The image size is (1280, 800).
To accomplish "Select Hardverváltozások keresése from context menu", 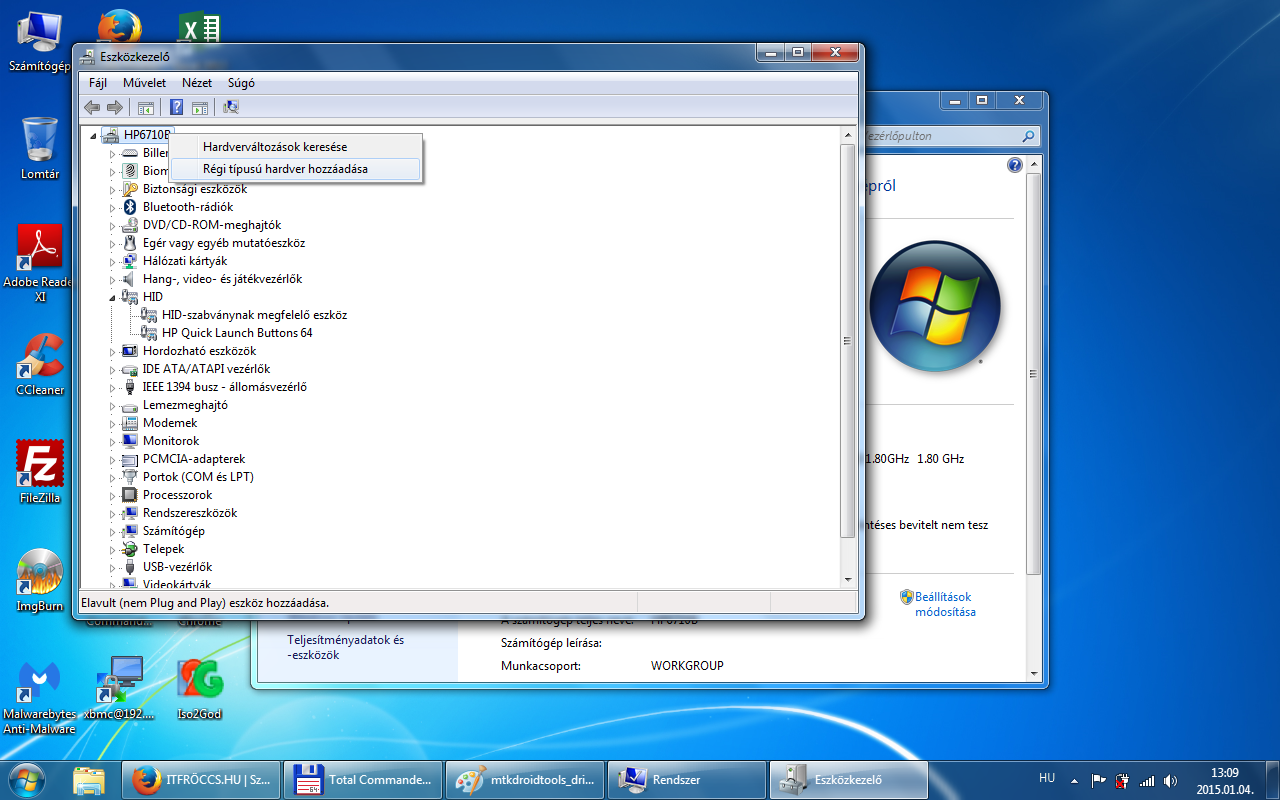I will coord(275,147).
